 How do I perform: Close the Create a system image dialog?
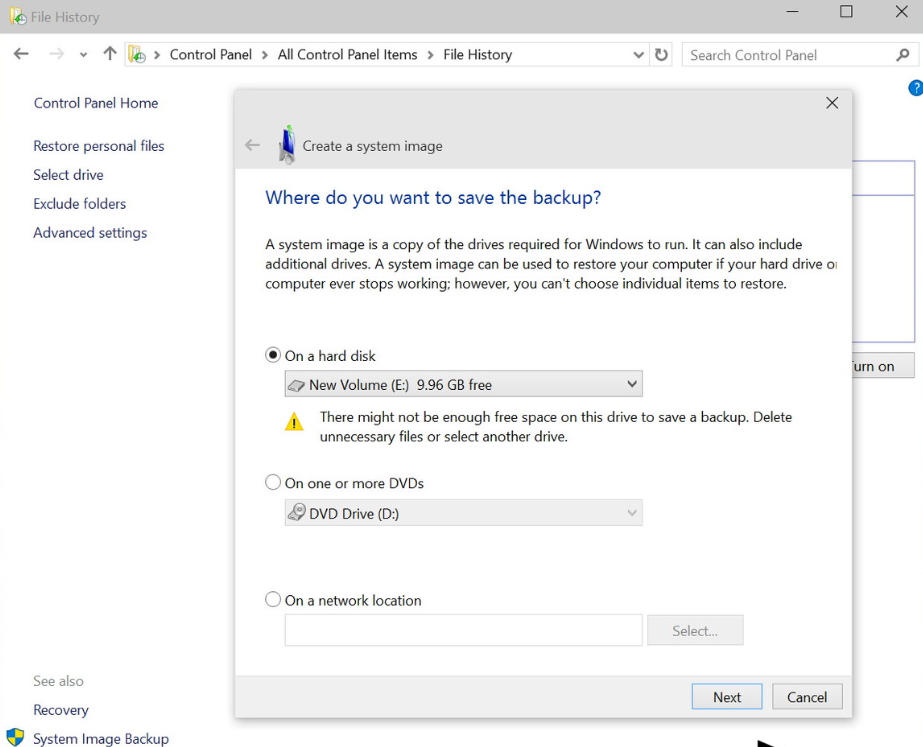[x=832, y=103]
